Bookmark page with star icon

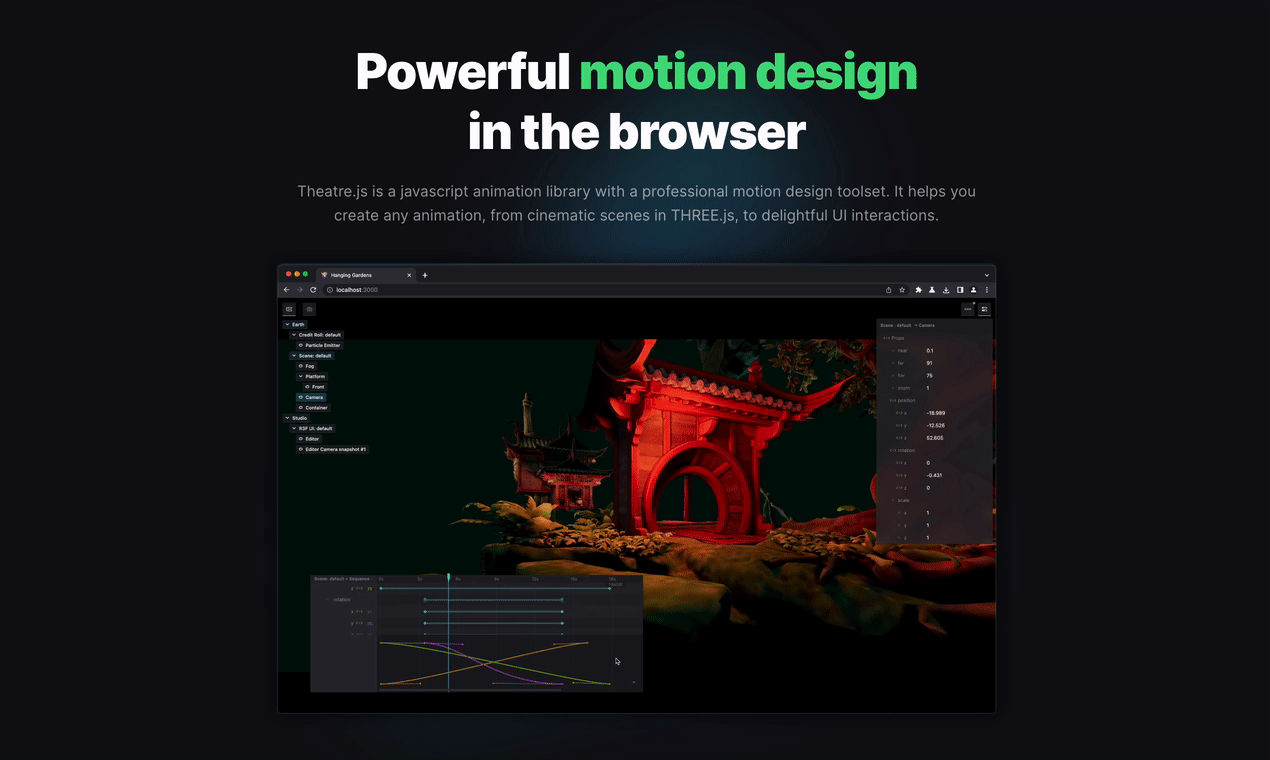[902, 290]
